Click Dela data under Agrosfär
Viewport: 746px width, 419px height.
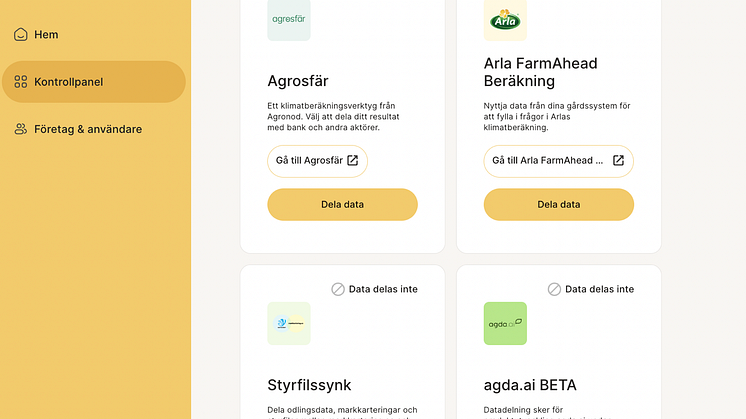[x=342, y=204]
